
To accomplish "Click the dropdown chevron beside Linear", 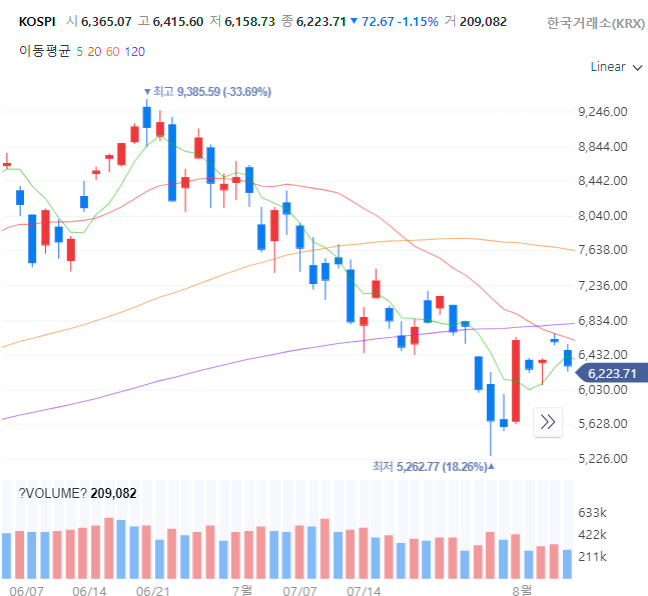I will [638, 68].
